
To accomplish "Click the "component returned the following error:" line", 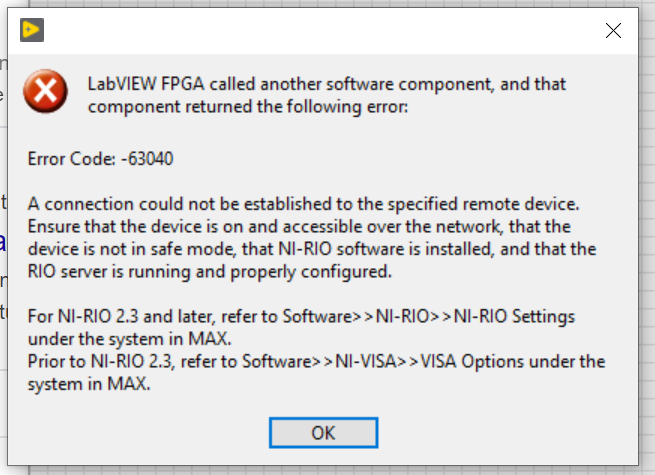I will coord(248,107).
